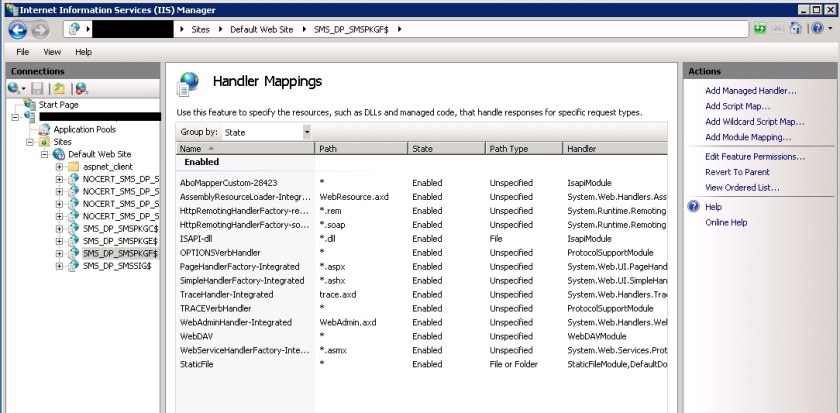The image size is (840, 413).
Task: Click Add Managed Handler link
Action: click(x=750, y=91)
